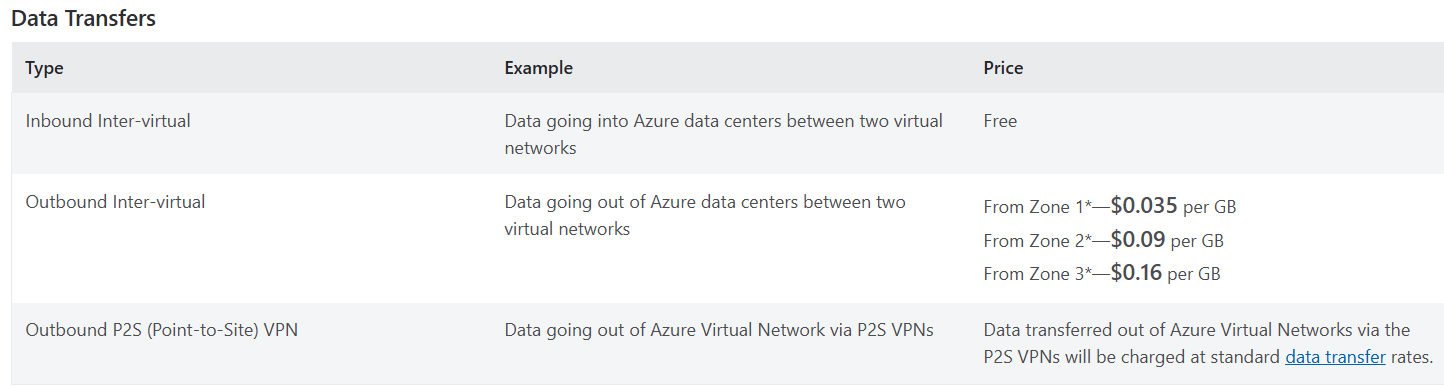This screenshot has width=1444, height=387.
Task: Open the data transfer rates link
Action: (1335, 357)
